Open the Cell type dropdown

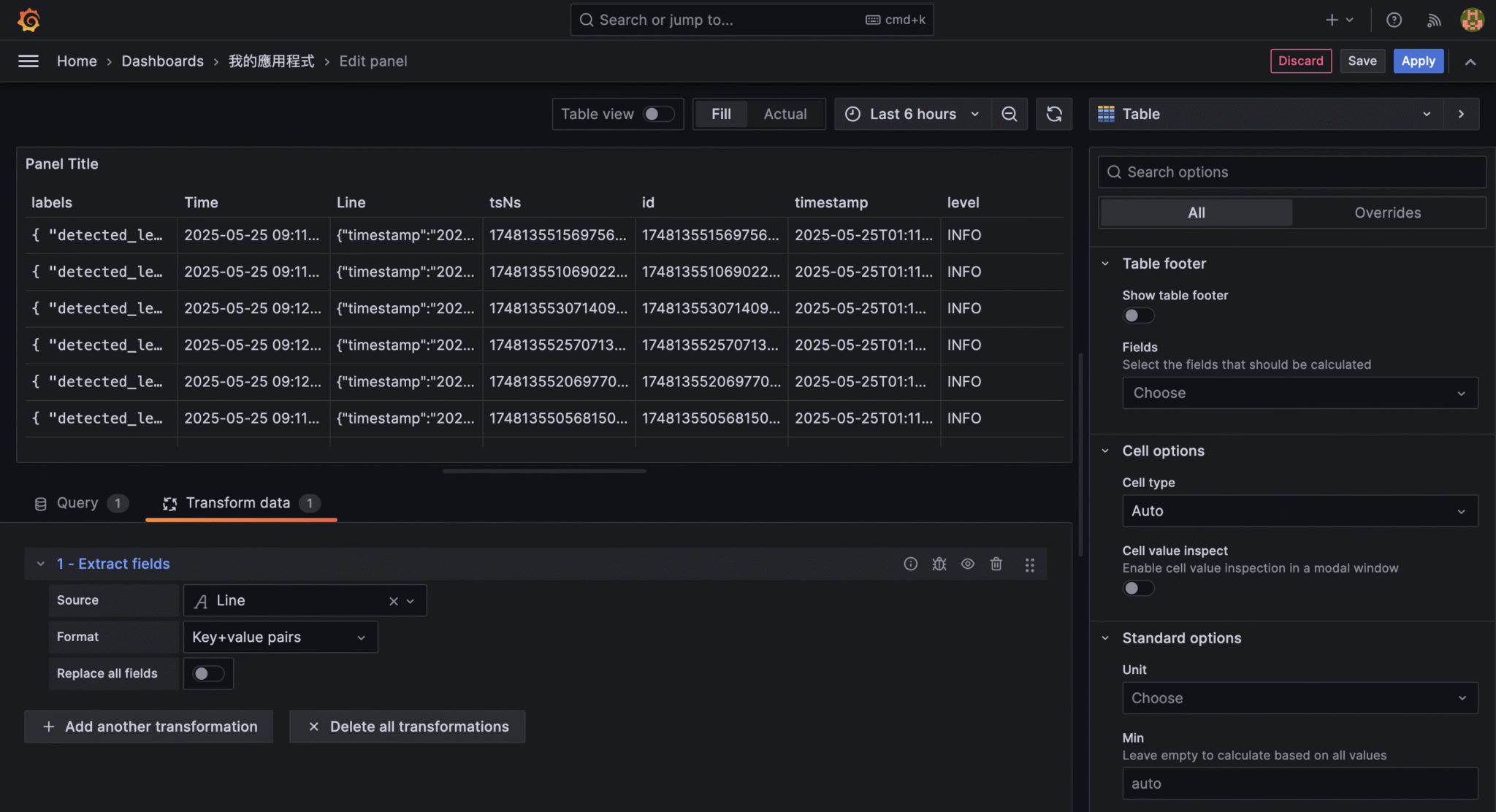[x=1298, y=510]
